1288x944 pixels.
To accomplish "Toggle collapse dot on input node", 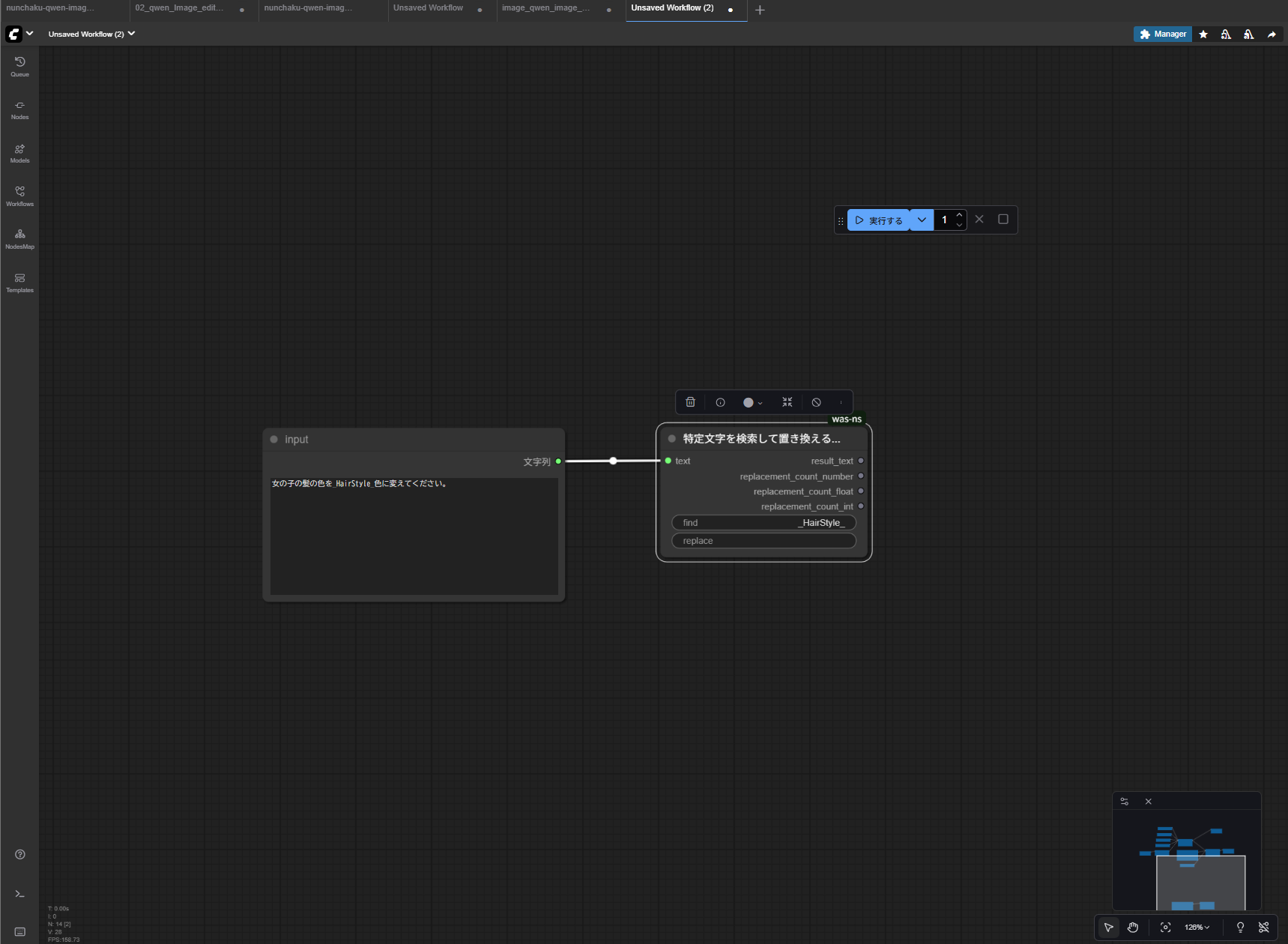I will point(274,440).
